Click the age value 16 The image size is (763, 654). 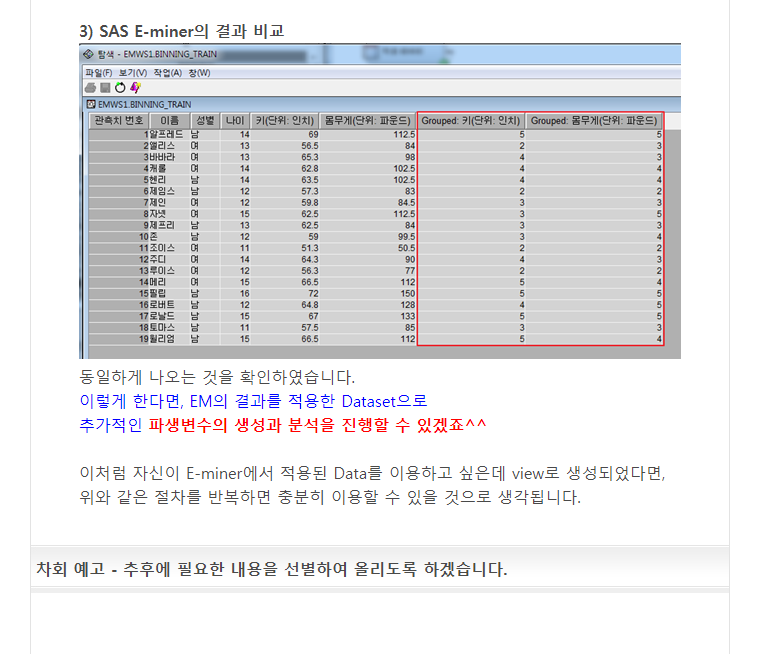coord(245,293)
